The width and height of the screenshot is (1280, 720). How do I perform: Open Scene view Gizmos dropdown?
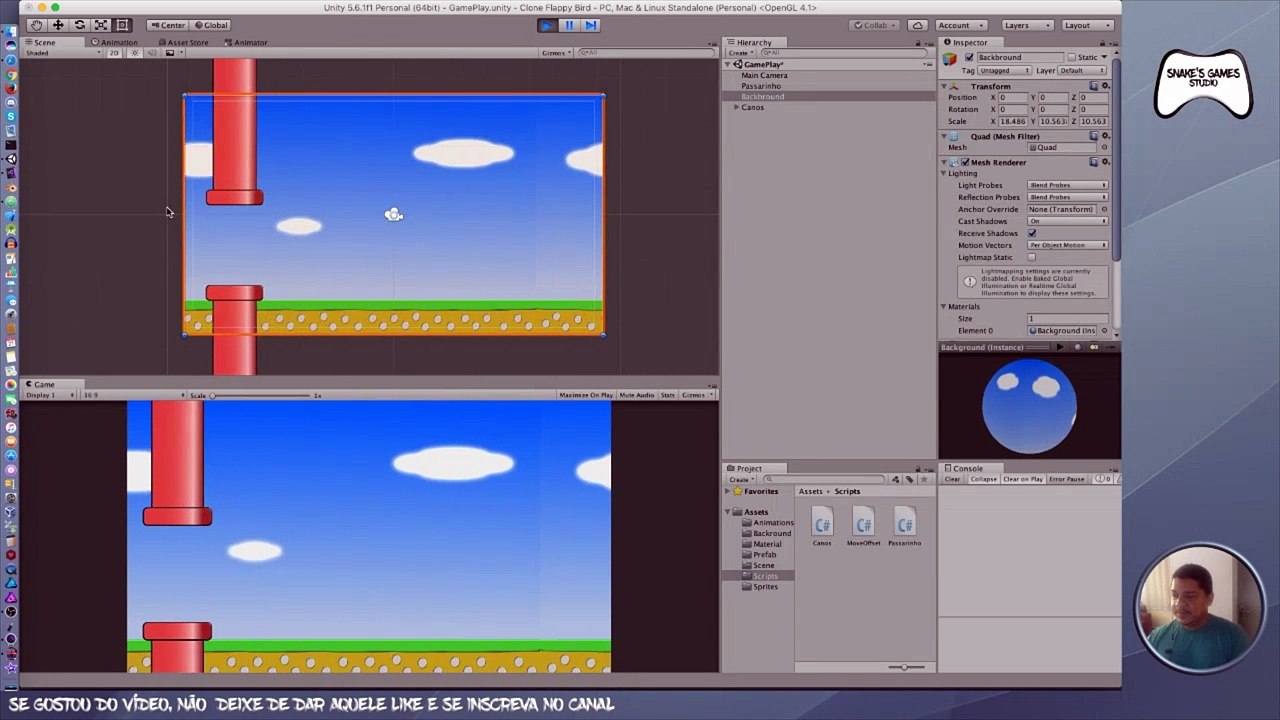pos(555,53)
